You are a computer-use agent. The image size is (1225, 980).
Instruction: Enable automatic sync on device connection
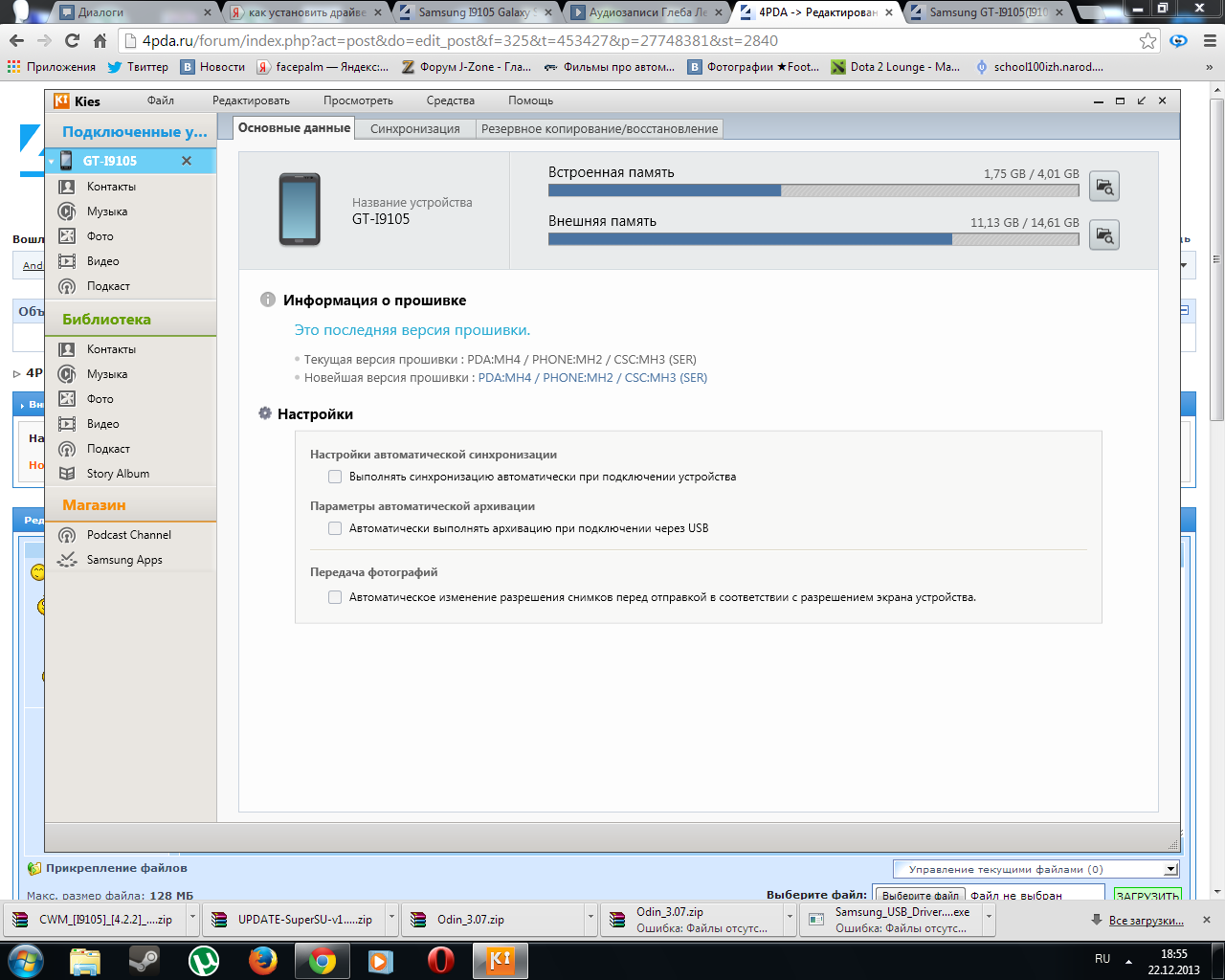click(335, 477)
